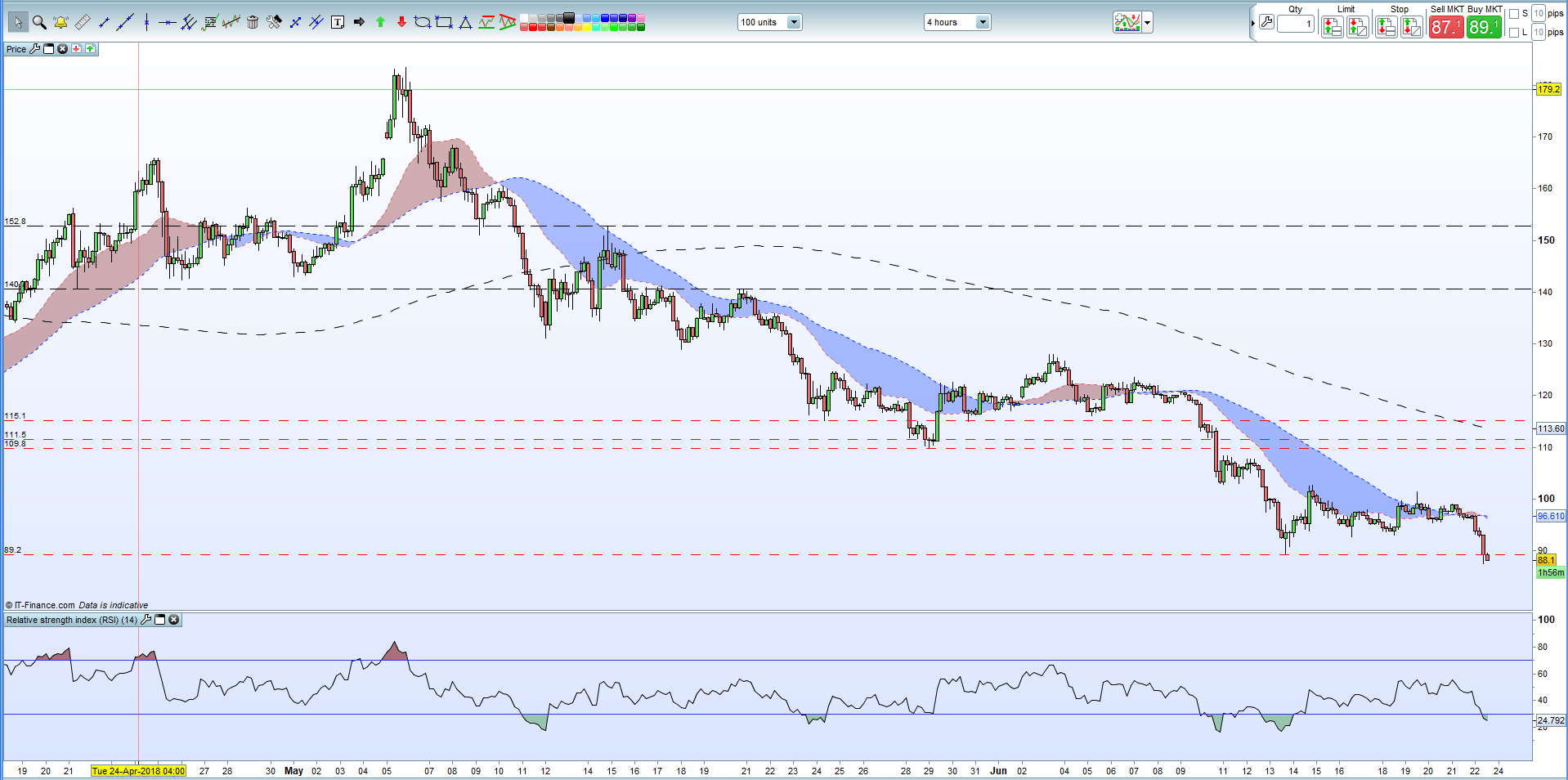Pick the pink color swatch
Image resolution: width=1568 pixels, height=780 pixels.
[x=640, y=18]
